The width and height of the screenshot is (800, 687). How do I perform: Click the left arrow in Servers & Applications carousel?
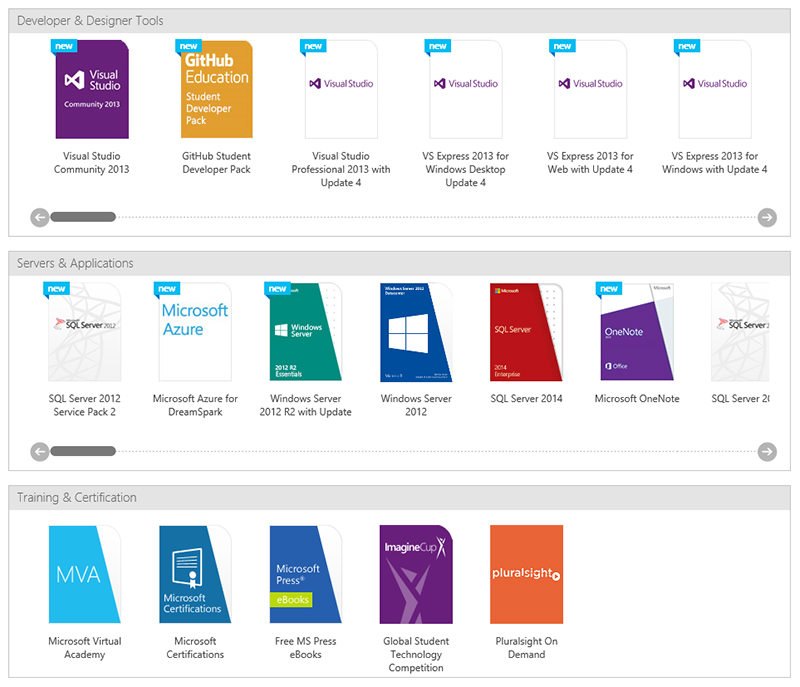pyautogui.click(x=40, y=451)
